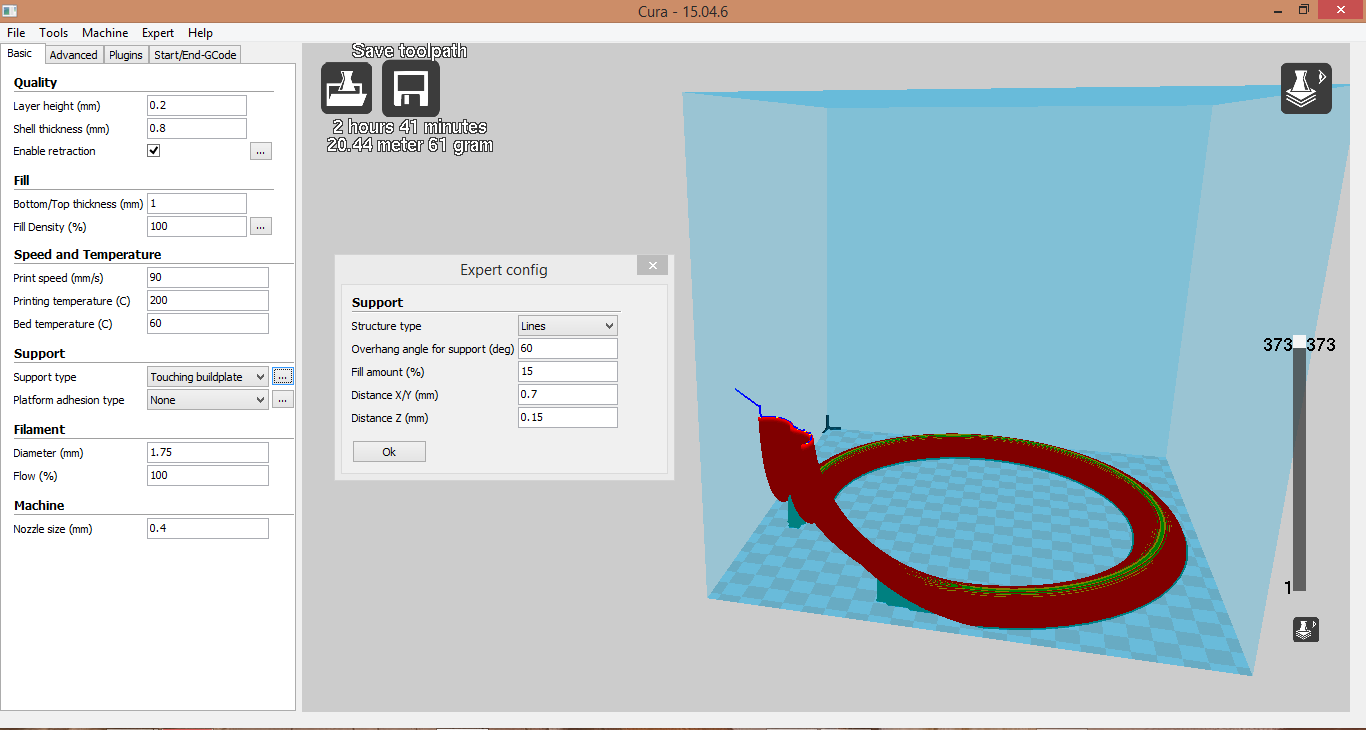This screenshot has width=1366, height=730.
Task: Toggle Enable retraction checkbox
Action: point(154,151)
